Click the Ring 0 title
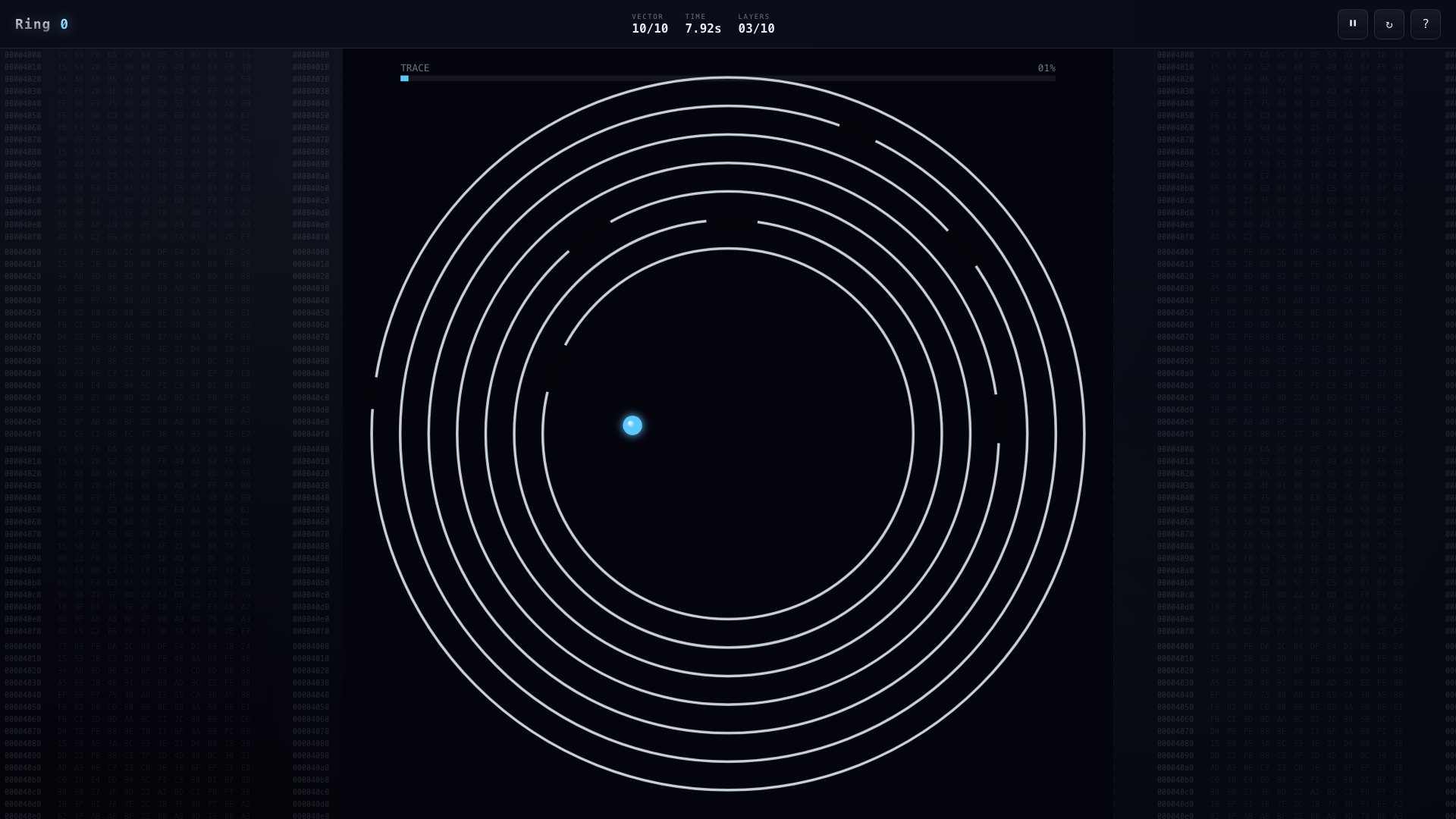Image resolution: width=1456 pixels, height=819 pixels. point(42,24)
